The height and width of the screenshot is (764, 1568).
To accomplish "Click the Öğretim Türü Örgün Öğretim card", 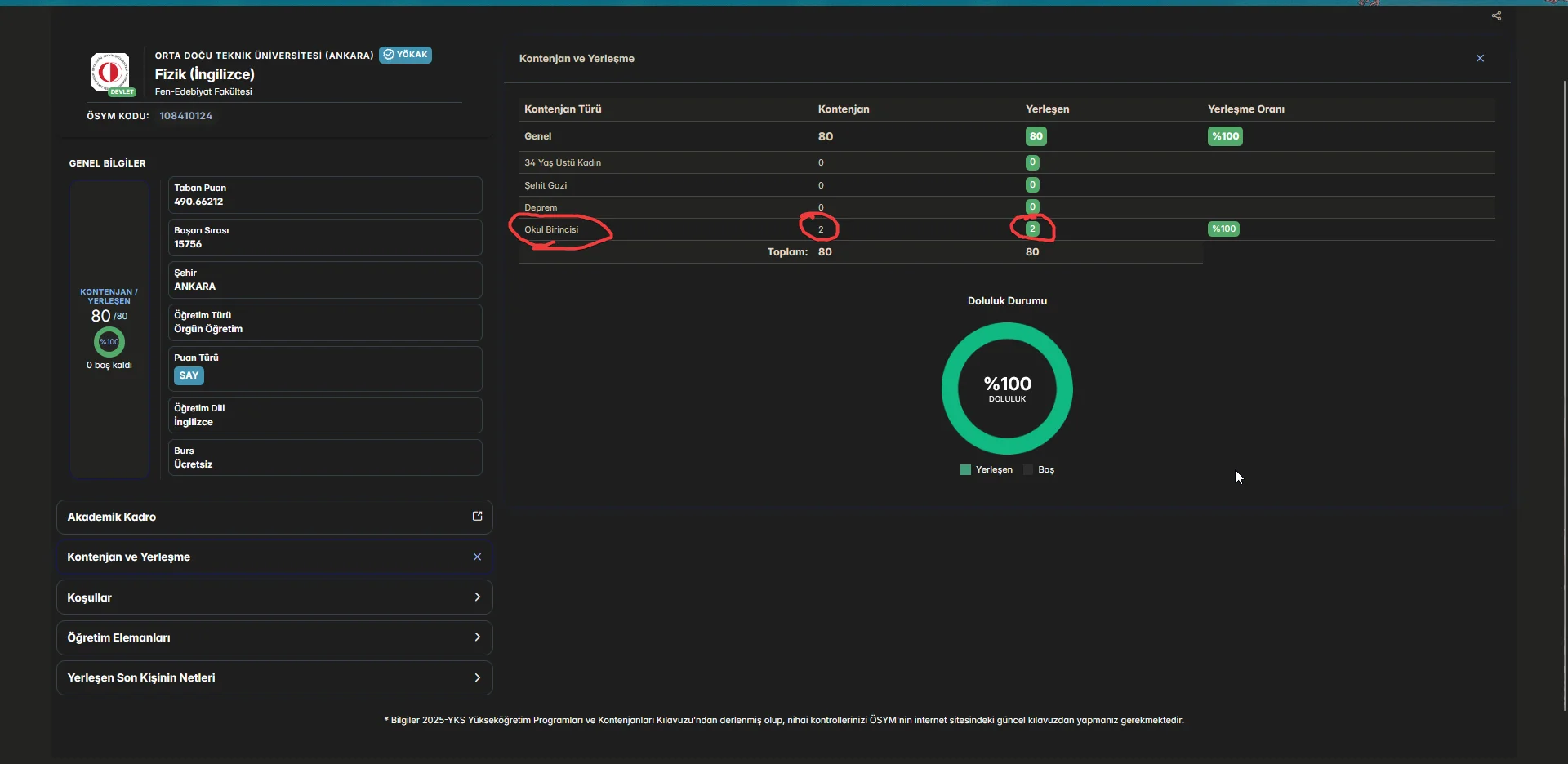I will coord(325,322).
